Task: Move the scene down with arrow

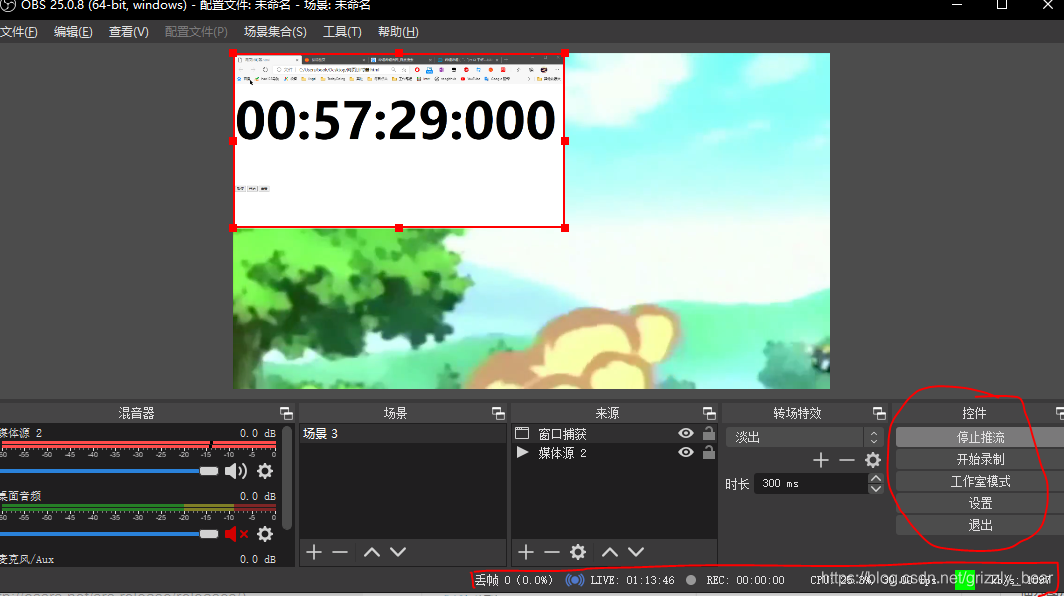Action: [398, 552]
